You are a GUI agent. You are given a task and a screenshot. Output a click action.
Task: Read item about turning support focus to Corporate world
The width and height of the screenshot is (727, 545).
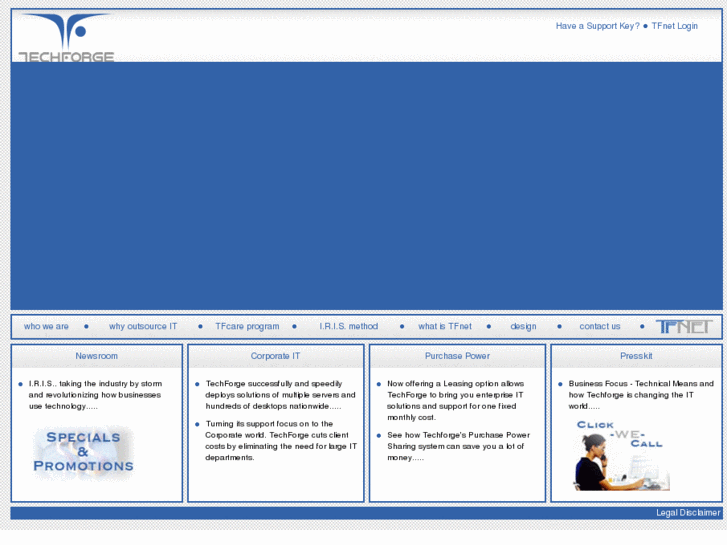click(x=281, y=441)
